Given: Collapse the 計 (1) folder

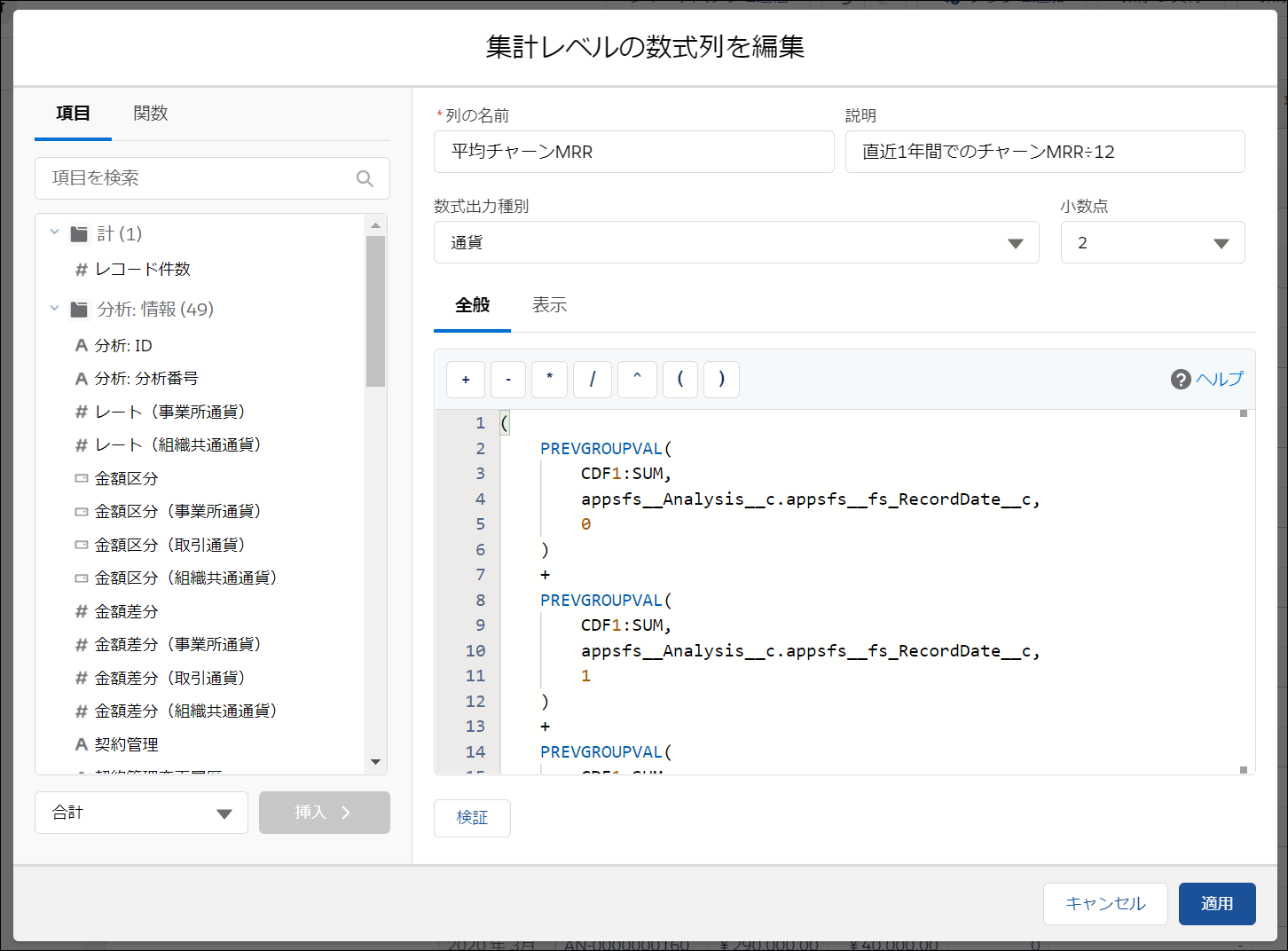Looking at the screenshot, I should [x=55, y=233].
